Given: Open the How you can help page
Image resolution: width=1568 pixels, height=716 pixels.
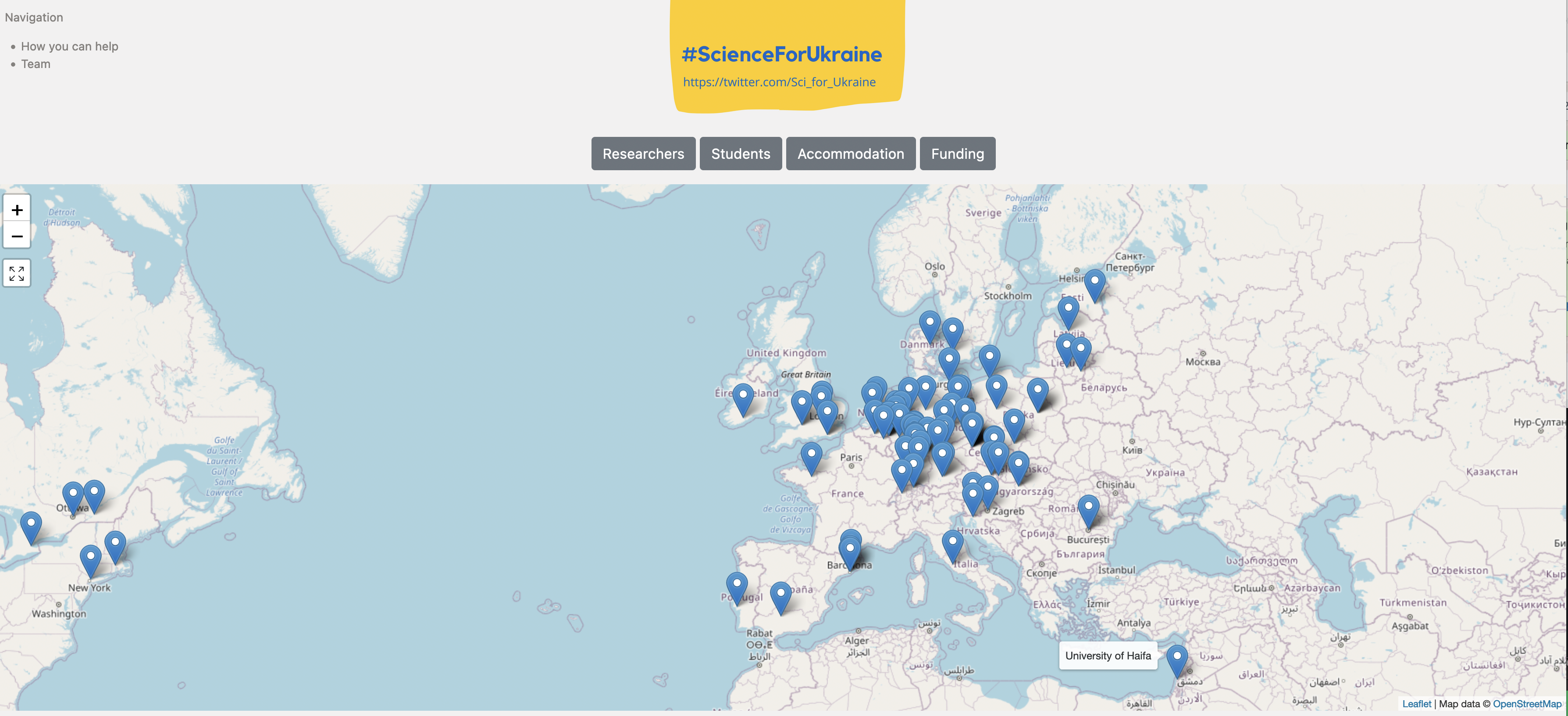Looking at the screenshot, I should tap(69, 46).
